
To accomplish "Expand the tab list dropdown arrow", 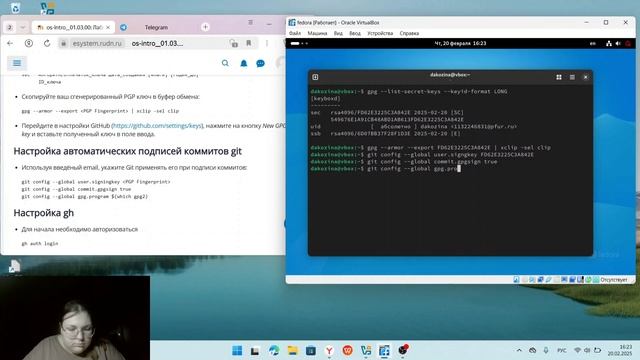I will coord(23,27).
